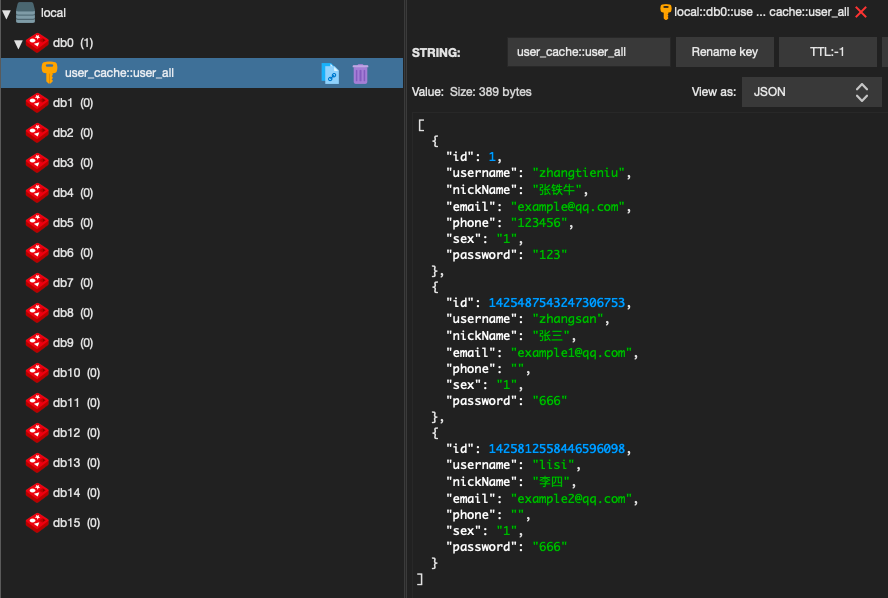Click the password value "123"
The width and height of the screenshot is (888, 598).
click(549, 255)
